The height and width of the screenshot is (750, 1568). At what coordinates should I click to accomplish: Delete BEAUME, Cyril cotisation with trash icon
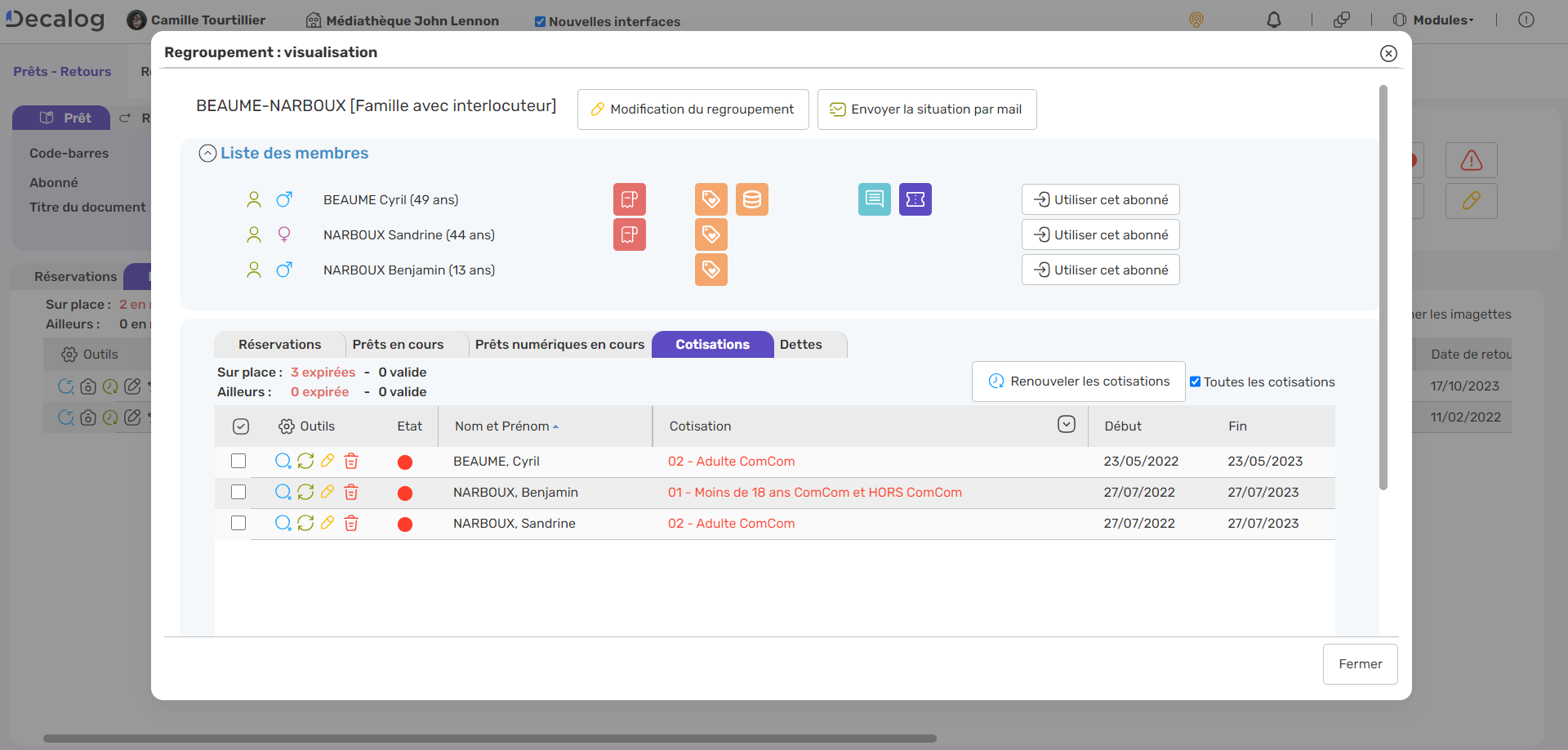351,462
